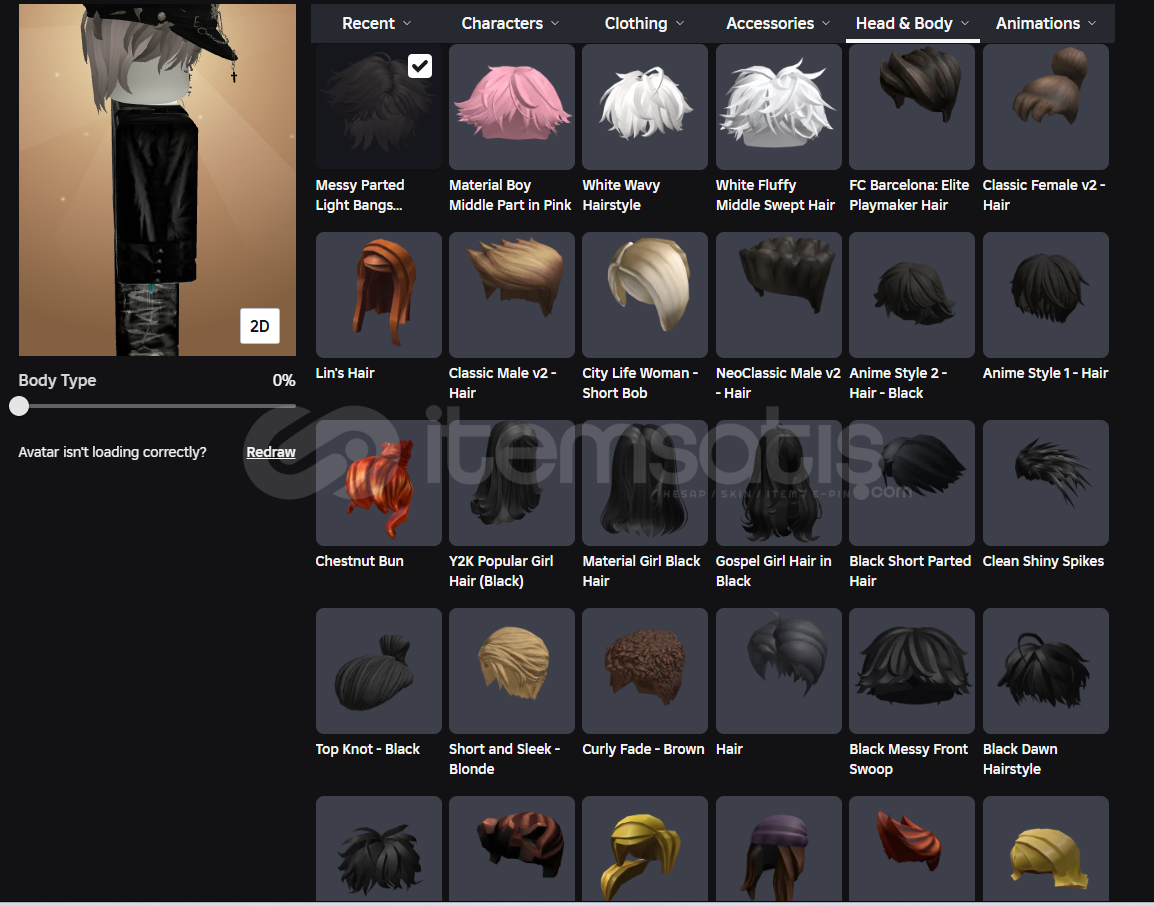Screen dimensions: 1154x906
Task: Expand the Recent dropdown menu
Action: pos(377,23)
